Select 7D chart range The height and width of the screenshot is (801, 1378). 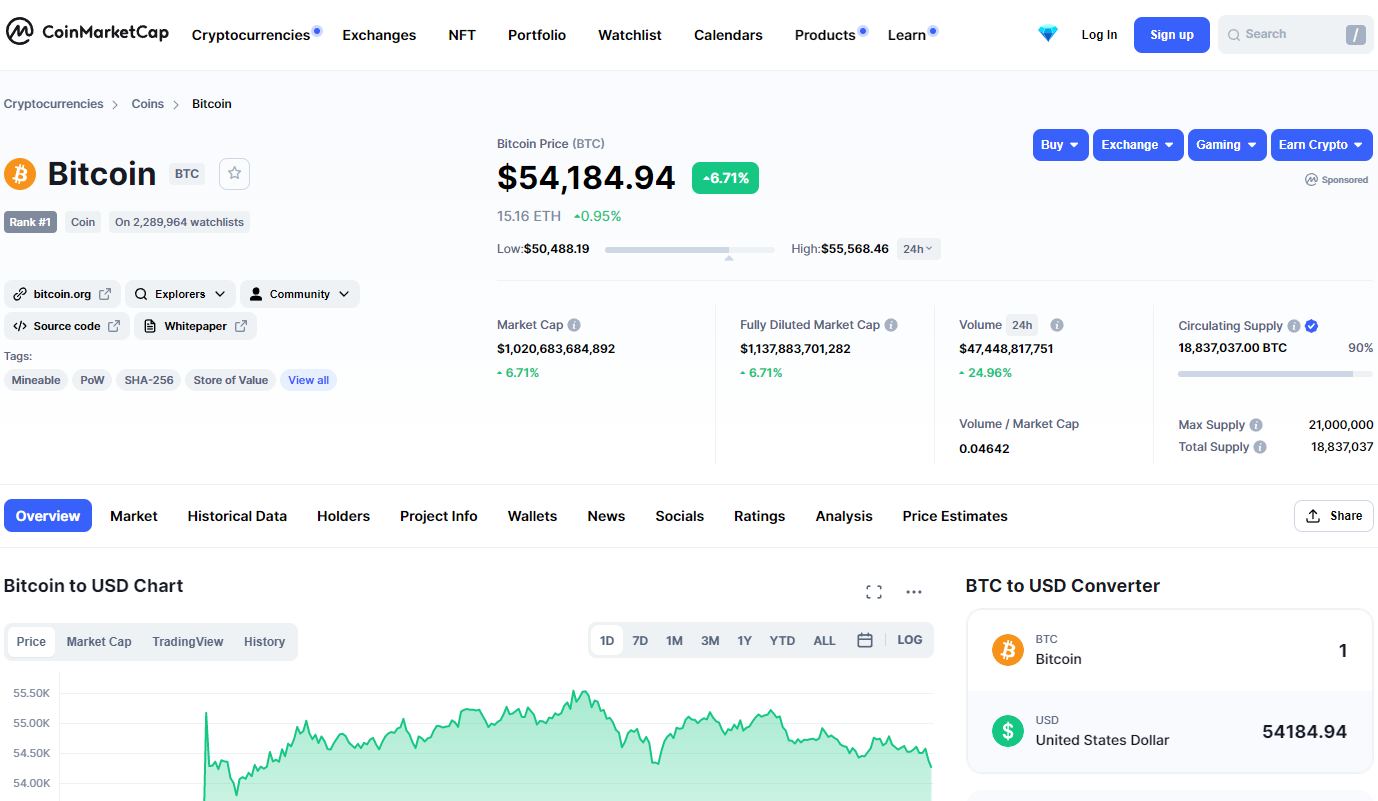point(640,640)
